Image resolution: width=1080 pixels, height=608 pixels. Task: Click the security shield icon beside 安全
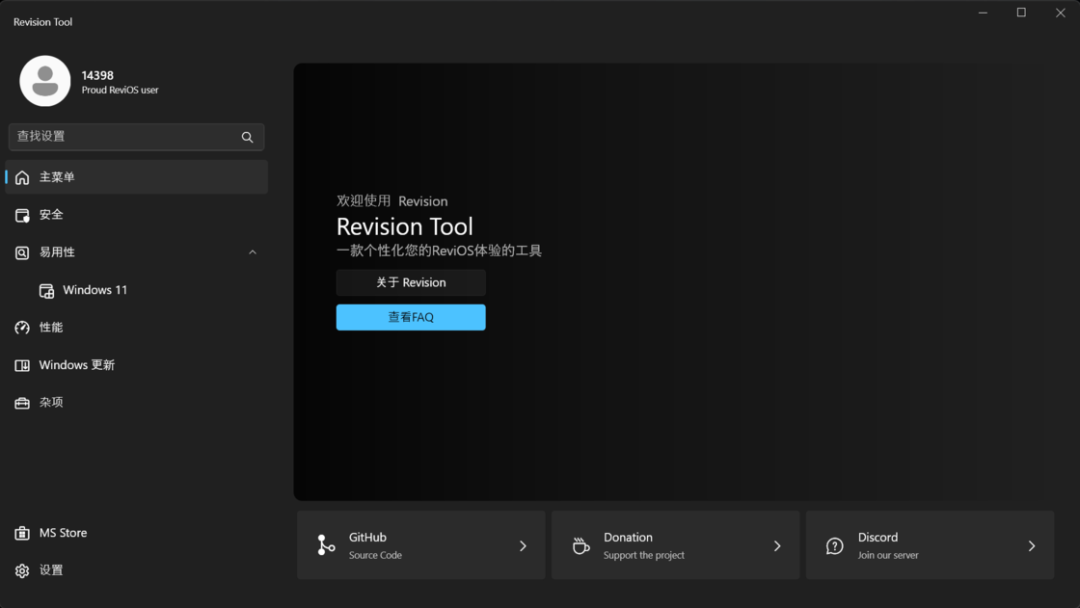click(x=22, y=216)
